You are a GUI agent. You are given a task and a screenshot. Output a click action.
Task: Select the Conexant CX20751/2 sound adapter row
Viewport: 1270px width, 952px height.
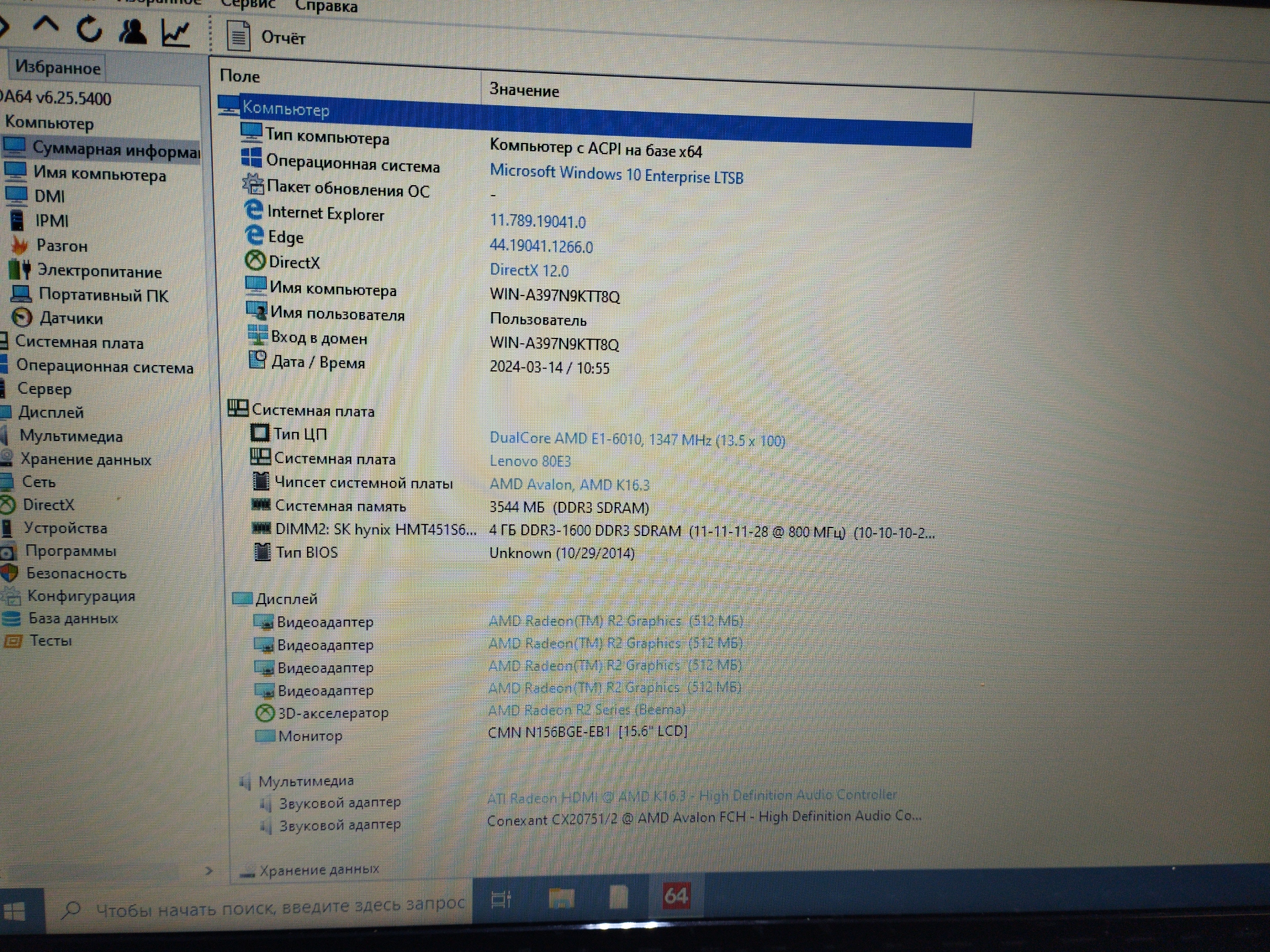591,821
